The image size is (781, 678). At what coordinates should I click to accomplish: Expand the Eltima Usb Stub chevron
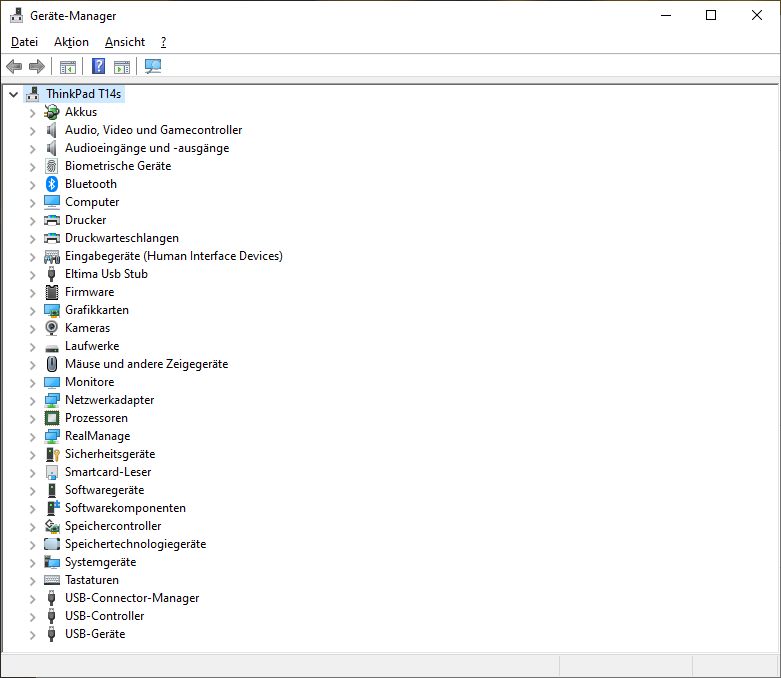tap(32, 274)
